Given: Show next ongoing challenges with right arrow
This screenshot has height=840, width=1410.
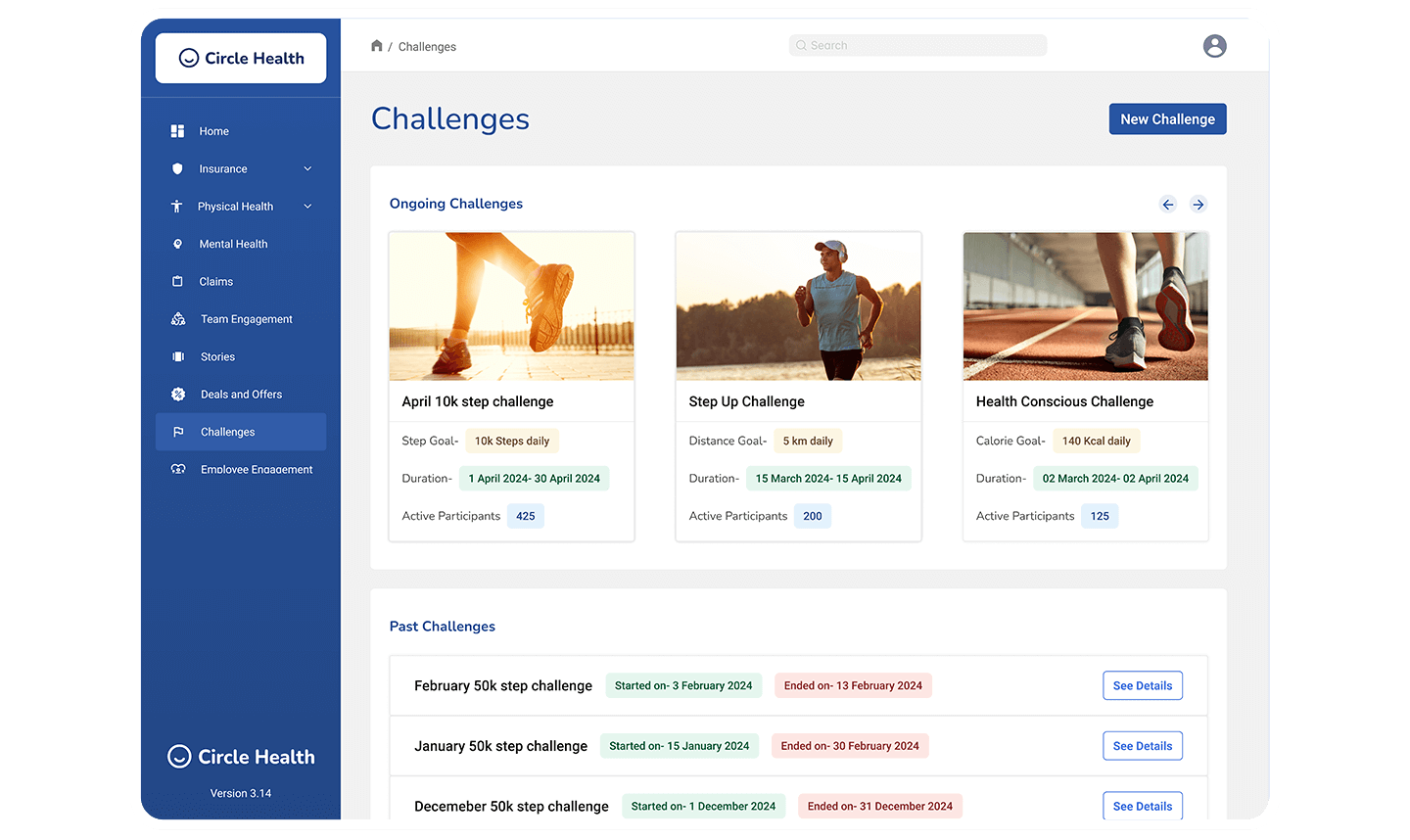Looking at the screenshot, I should [1198, 205].
